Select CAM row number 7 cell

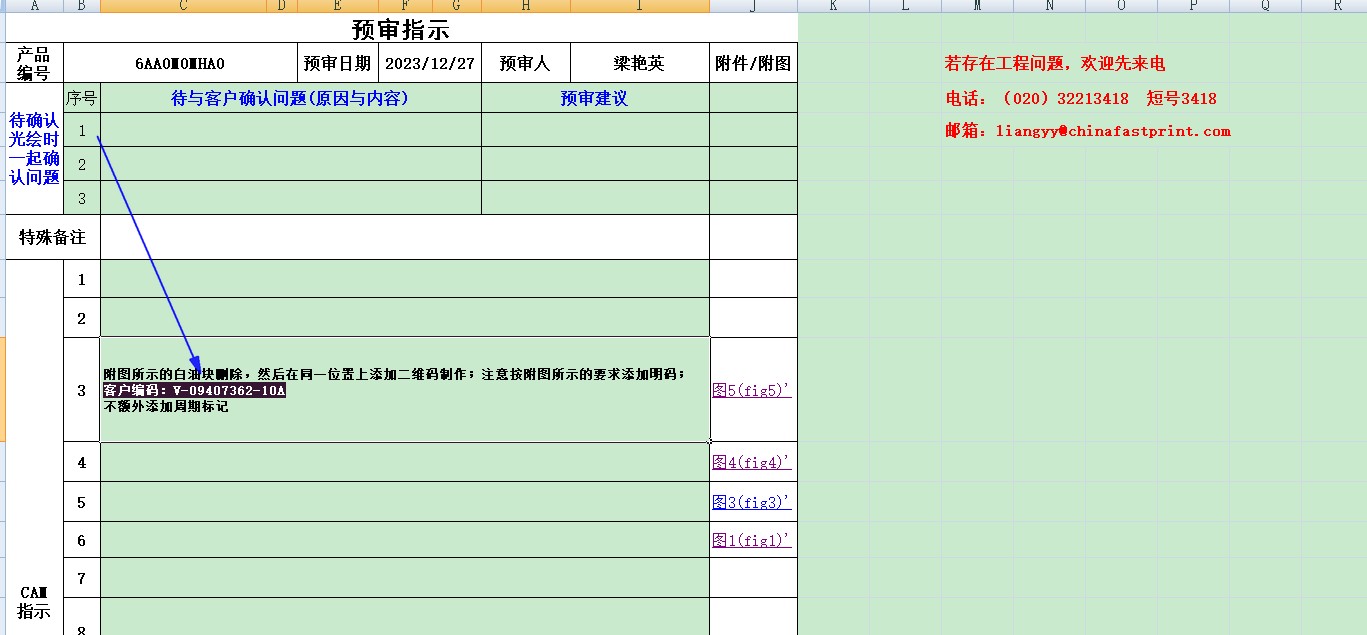pos(82,578)
